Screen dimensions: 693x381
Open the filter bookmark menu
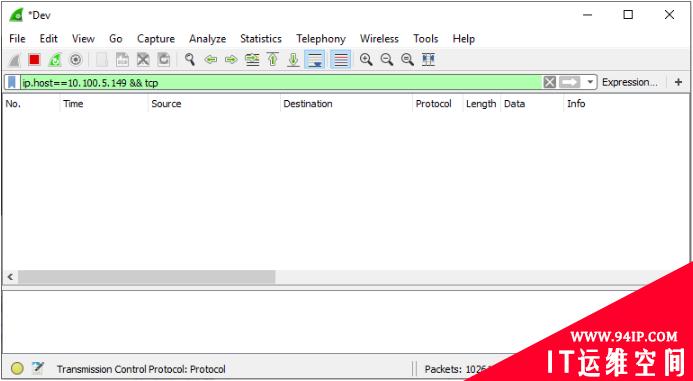pos(12,82)
